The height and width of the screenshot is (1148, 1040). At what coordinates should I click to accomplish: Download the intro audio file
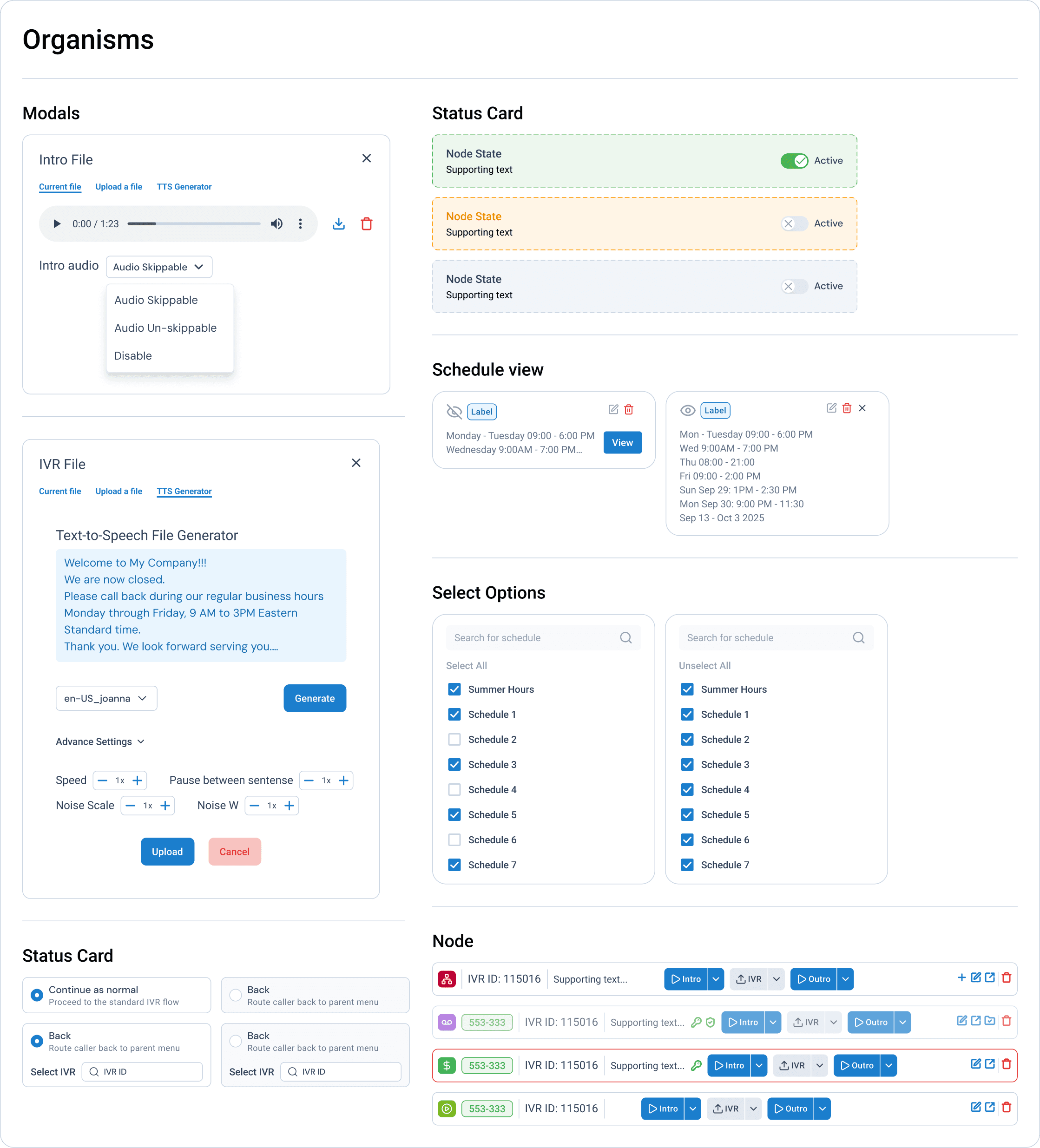[x=338, y=224]
